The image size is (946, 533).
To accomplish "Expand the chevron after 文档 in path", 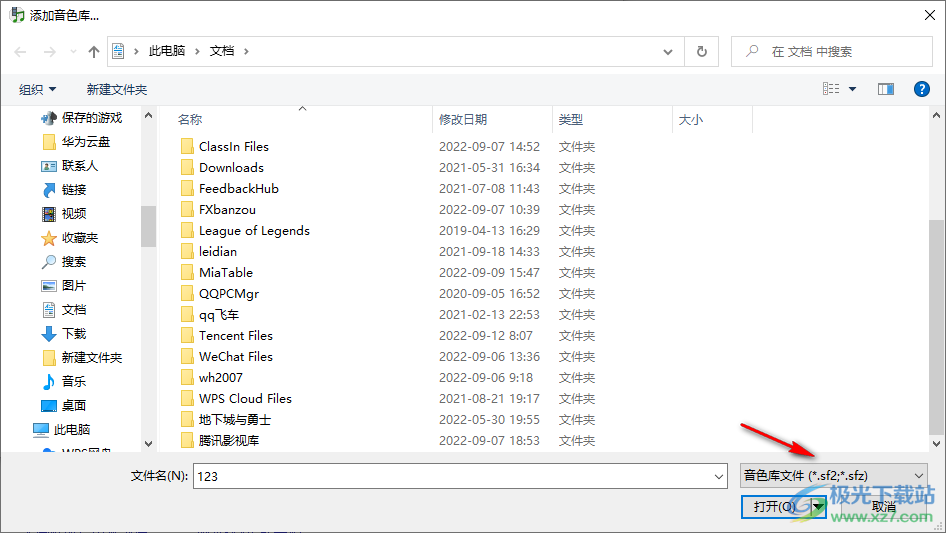I will coord(246,51).
